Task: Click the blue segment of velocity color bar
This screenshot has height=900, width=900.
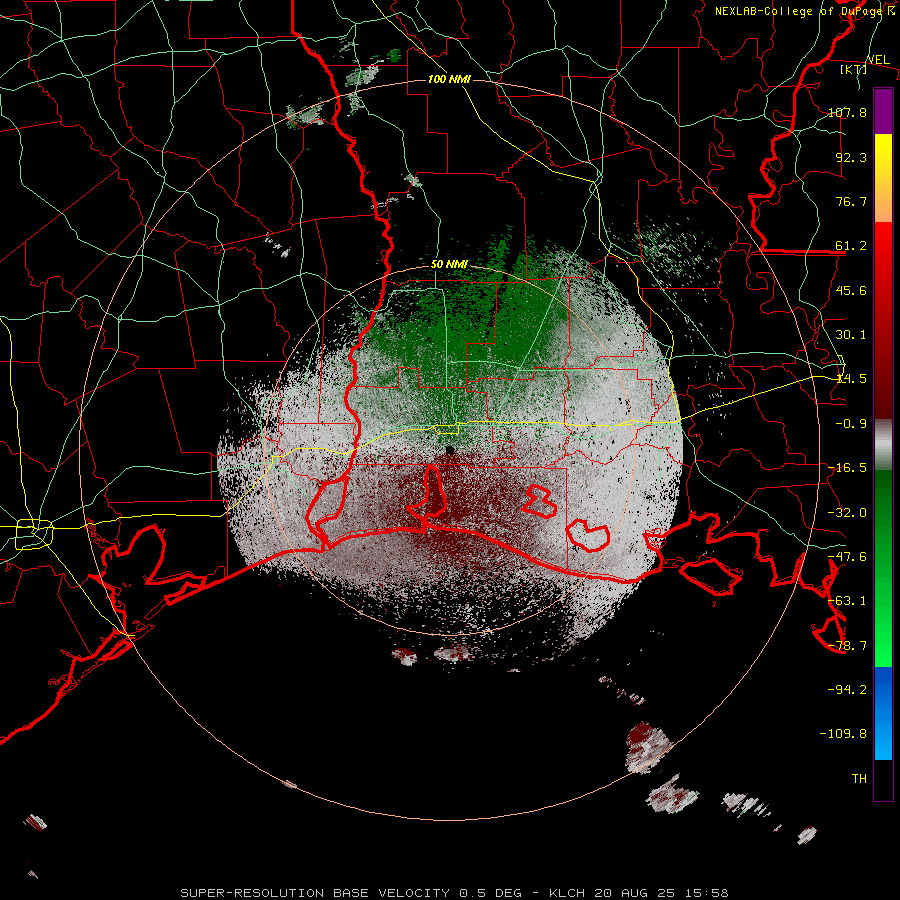Action: click(883, 713)
